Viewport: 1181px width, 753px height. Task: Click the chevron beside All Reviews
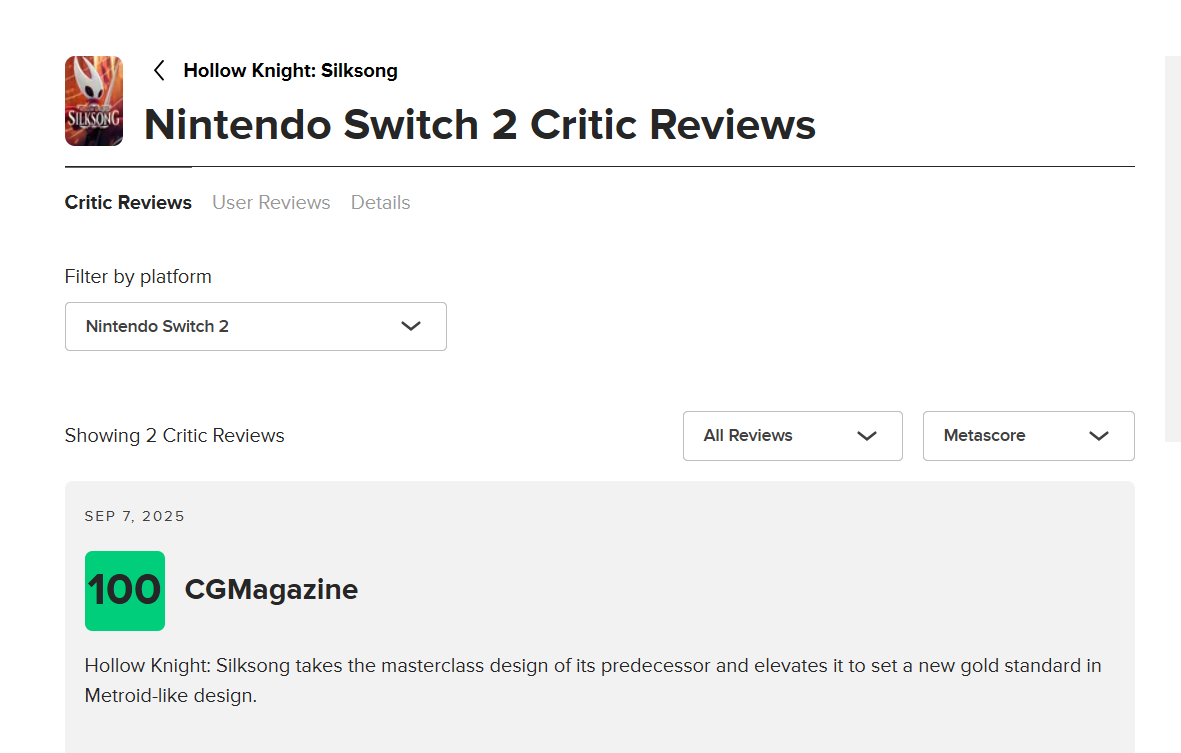(867, 436)
